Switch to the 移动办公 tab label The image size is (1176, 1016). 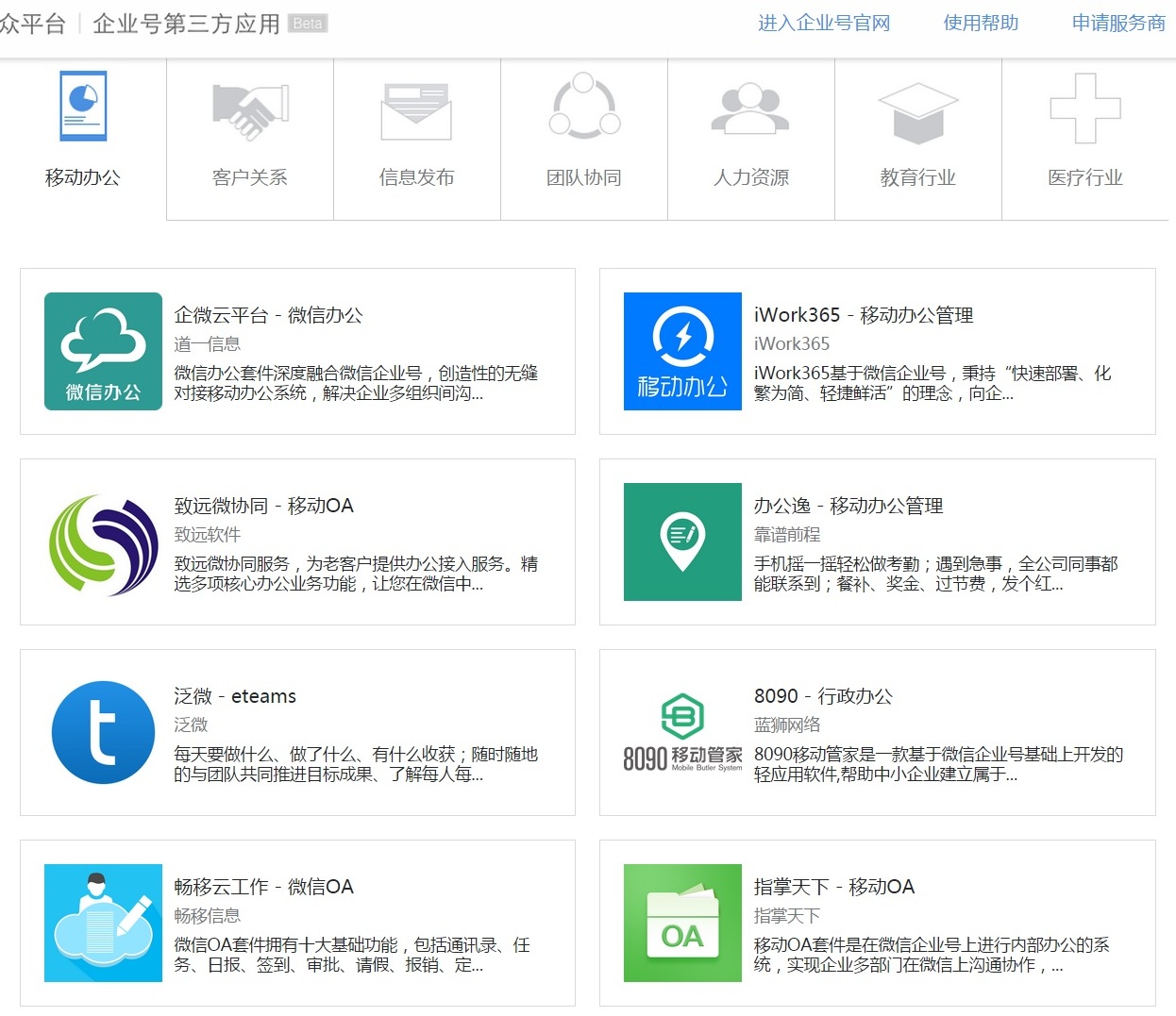coord(83,177)
